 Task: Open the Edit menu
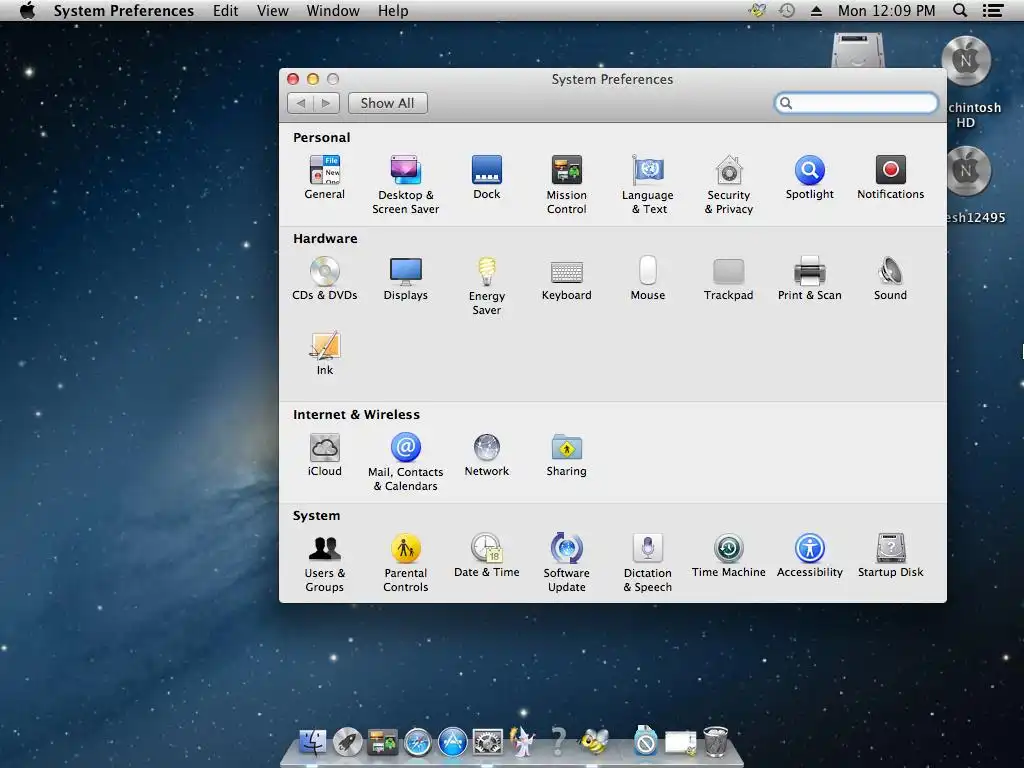point(225,10)
